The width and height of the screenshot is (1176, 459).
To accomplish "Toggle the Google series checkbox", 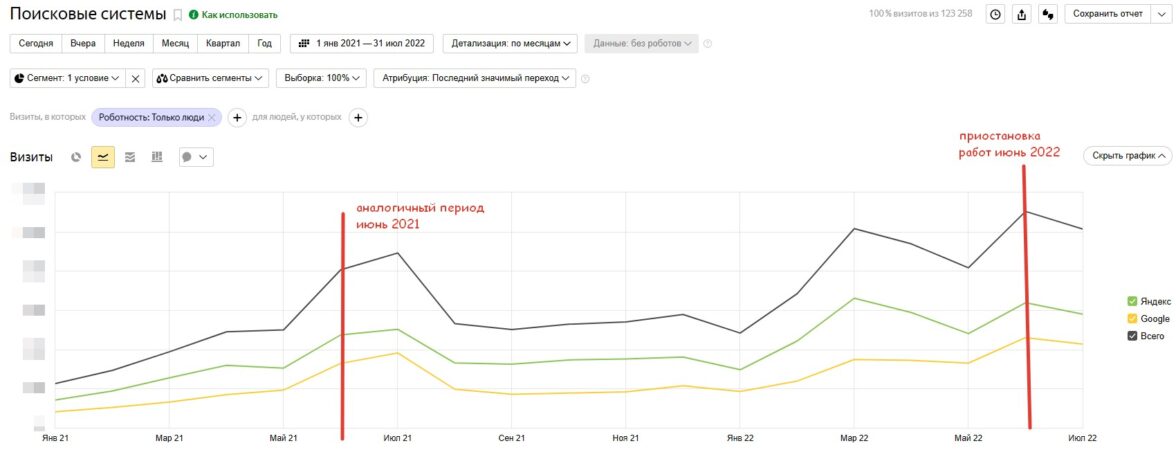I will coord(1132,319).
